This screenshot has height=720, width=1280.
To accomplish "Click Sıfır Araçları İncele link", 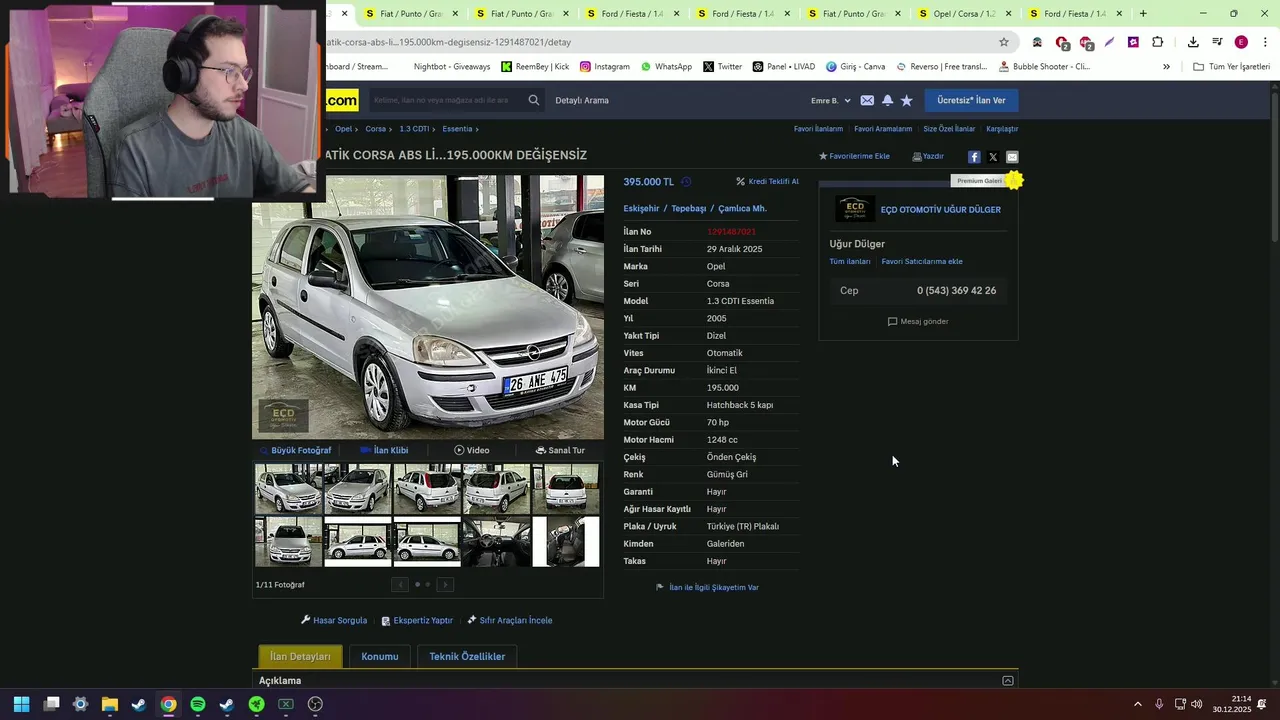I will [510, 620].
